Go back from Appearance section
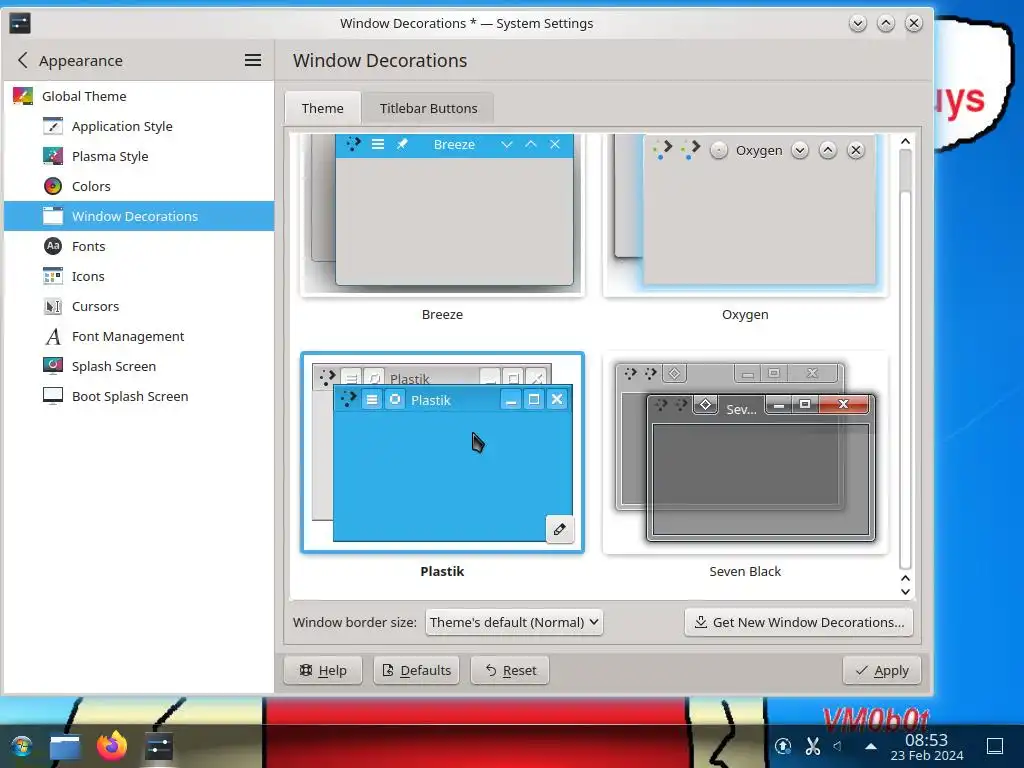Viewport: 1024px width, 768px height. 23,60
